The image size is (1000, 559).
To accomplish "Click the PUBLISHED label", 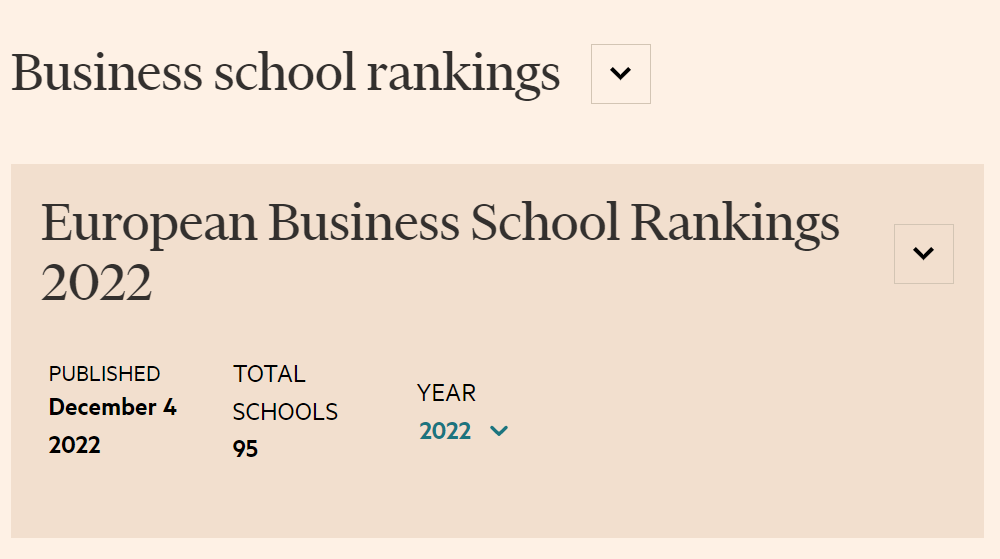I will (104, 374).
